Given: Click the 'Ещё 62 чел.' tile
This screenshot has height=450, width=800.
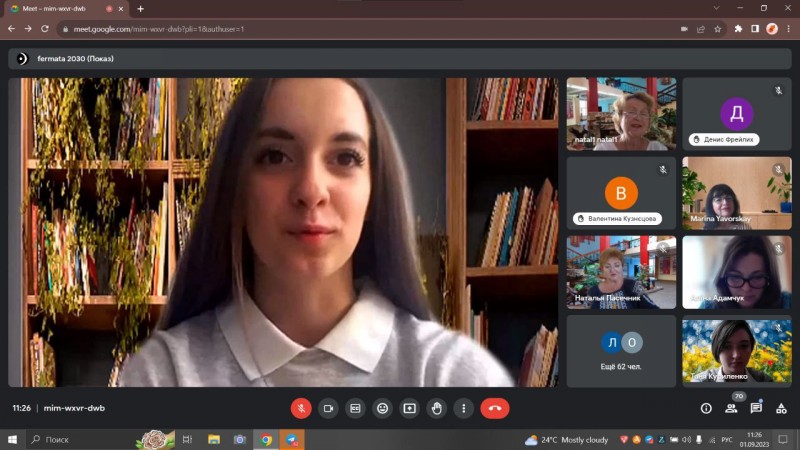Looking at the screenshot, I should pyautogui.click(x=621, y=351).
